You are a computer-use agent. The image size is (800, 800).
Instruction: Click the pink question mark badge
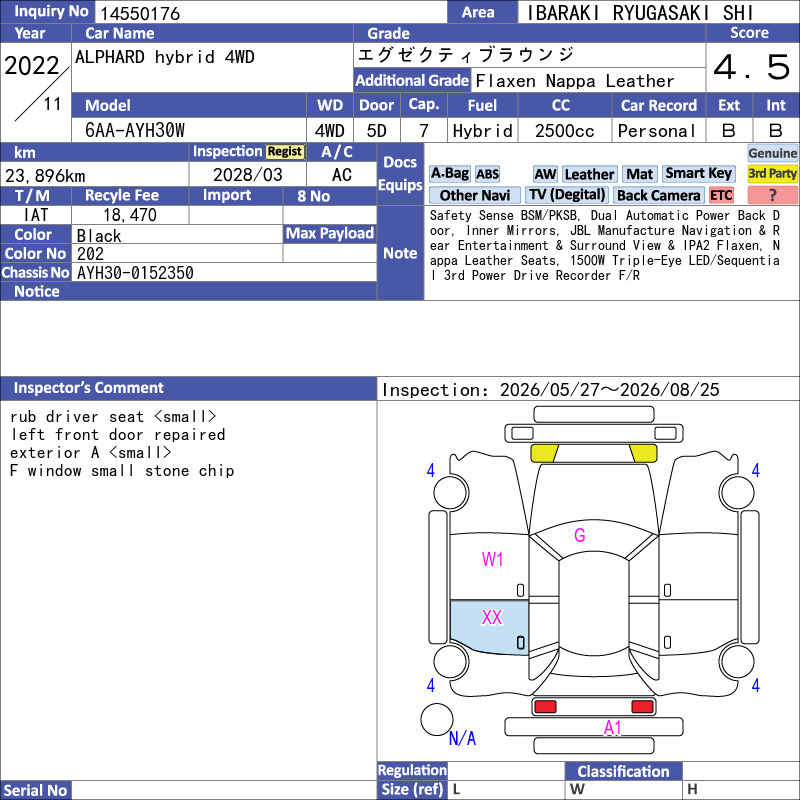click(772, 195)
